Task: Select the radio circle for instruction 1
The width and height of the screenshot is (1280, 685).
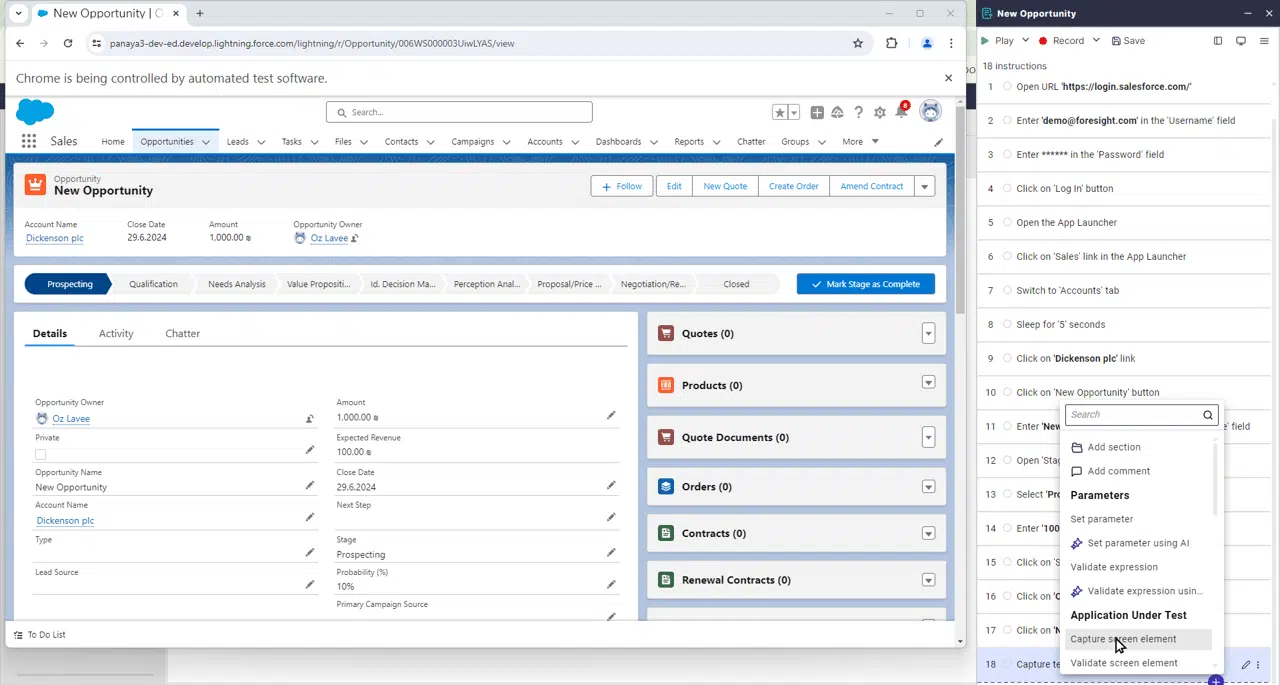Action: [x=1007, y=87]
